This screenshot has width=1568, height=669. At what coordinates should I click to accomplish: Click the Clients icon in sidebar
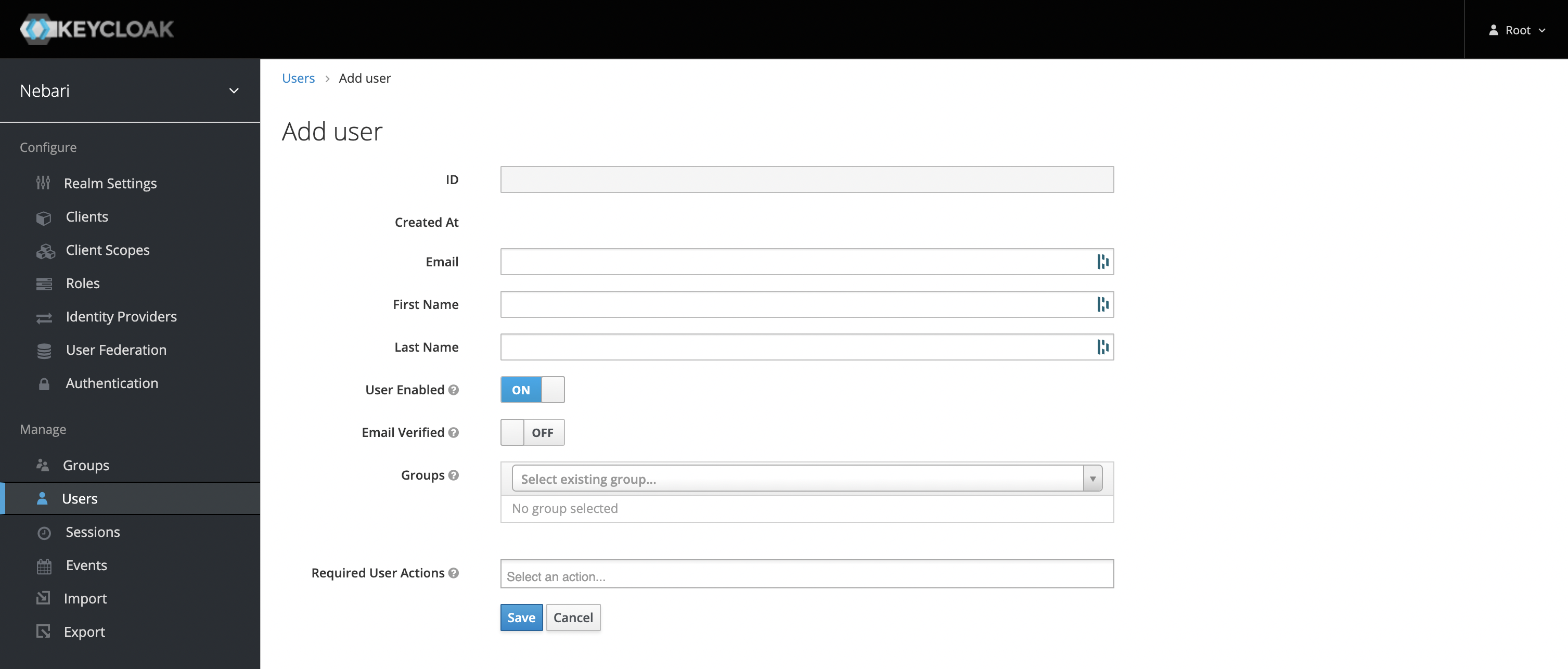43,216
